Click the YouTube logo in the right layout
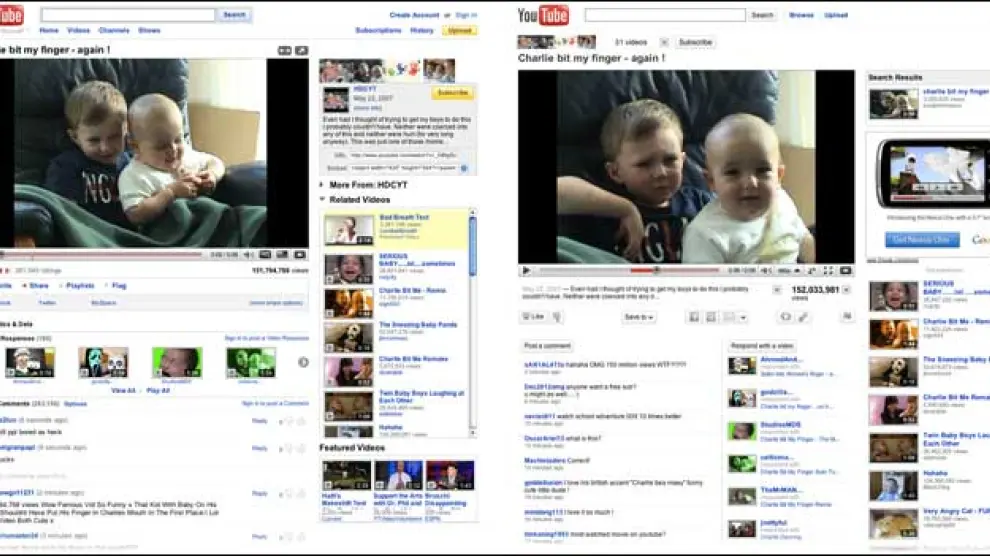This screenshot has width=990, height=556. (x=543, y=15)
